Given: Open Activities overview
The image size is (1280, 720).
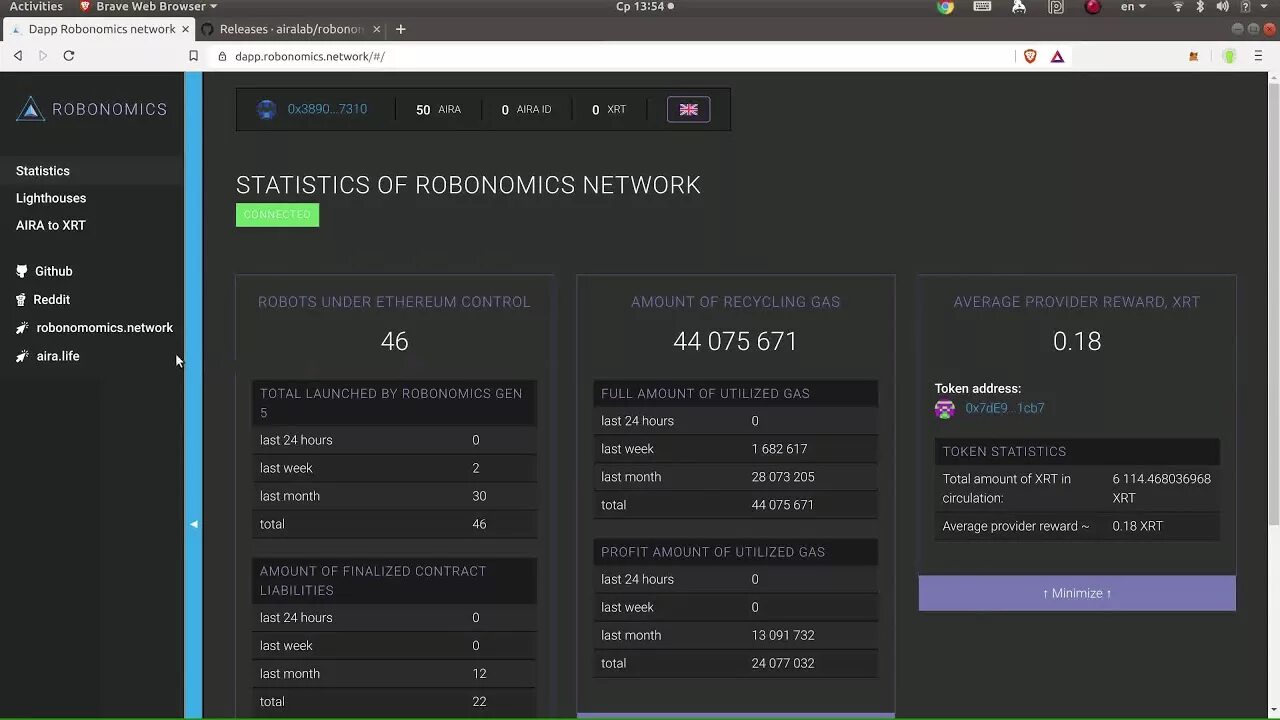Looking at the screenshot, I should (36, 7).
